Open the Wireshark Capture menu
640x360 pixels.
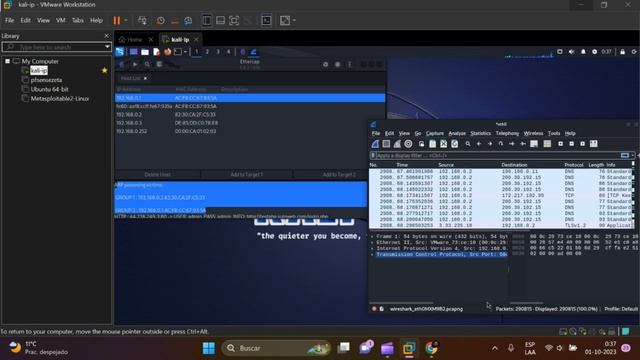coord(435,133)
